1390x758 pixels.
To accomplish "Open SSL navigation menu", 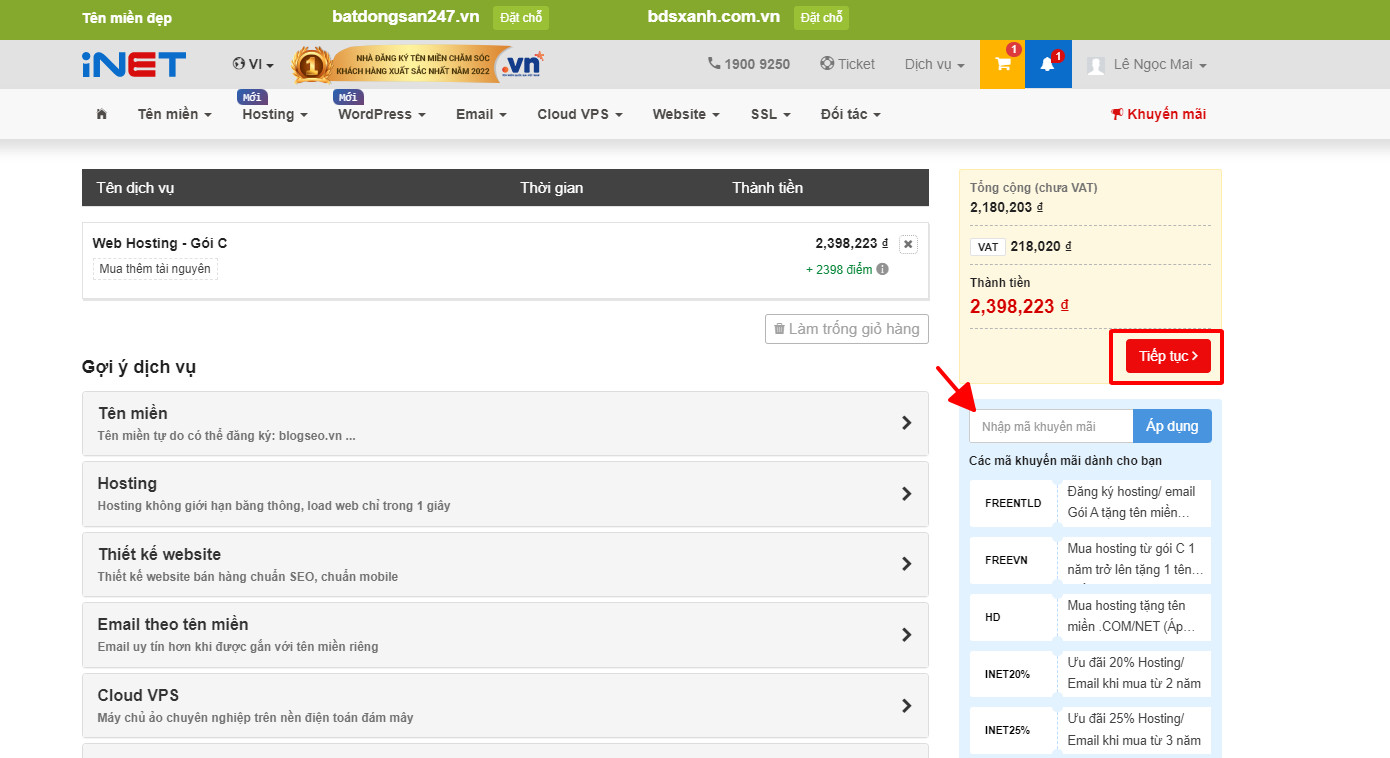I will [x=771, y=114].
